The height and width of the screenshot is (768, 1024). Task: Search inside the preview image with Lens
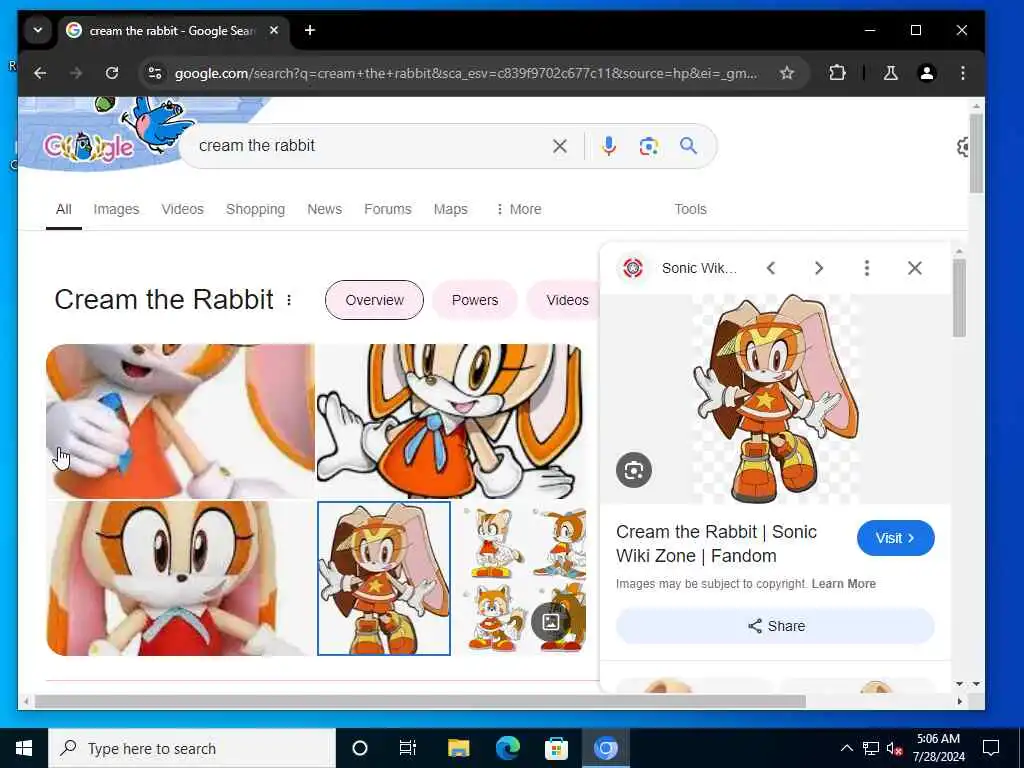tap(633, 470)
